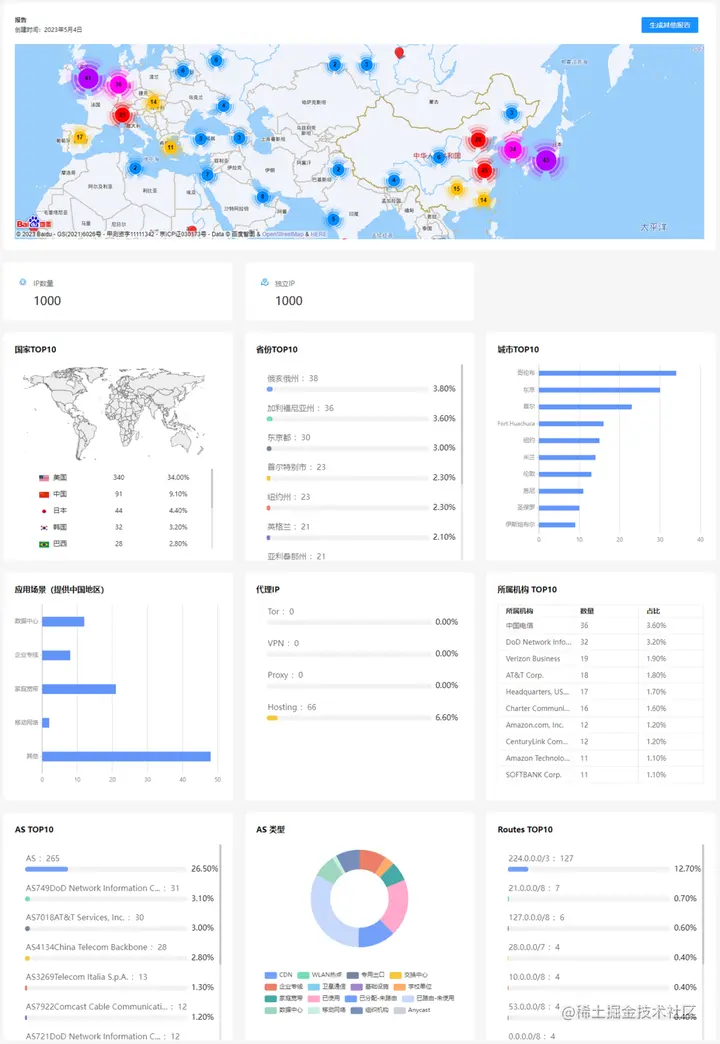The image size is (720, 1044).
Task: Toggle the 交换中心 legend item
Action: [x=409, y=975]
